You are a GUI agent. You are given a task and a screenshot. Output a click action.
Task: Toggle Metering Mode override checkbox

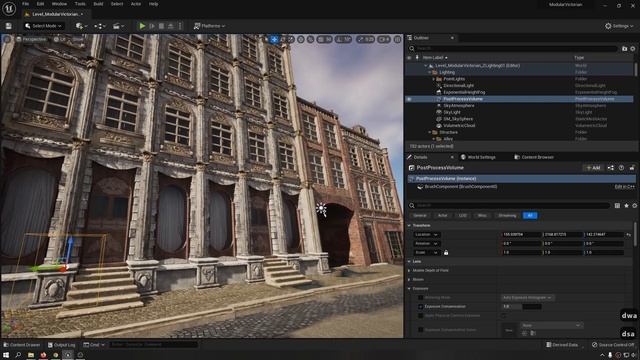tap(420, 298)
